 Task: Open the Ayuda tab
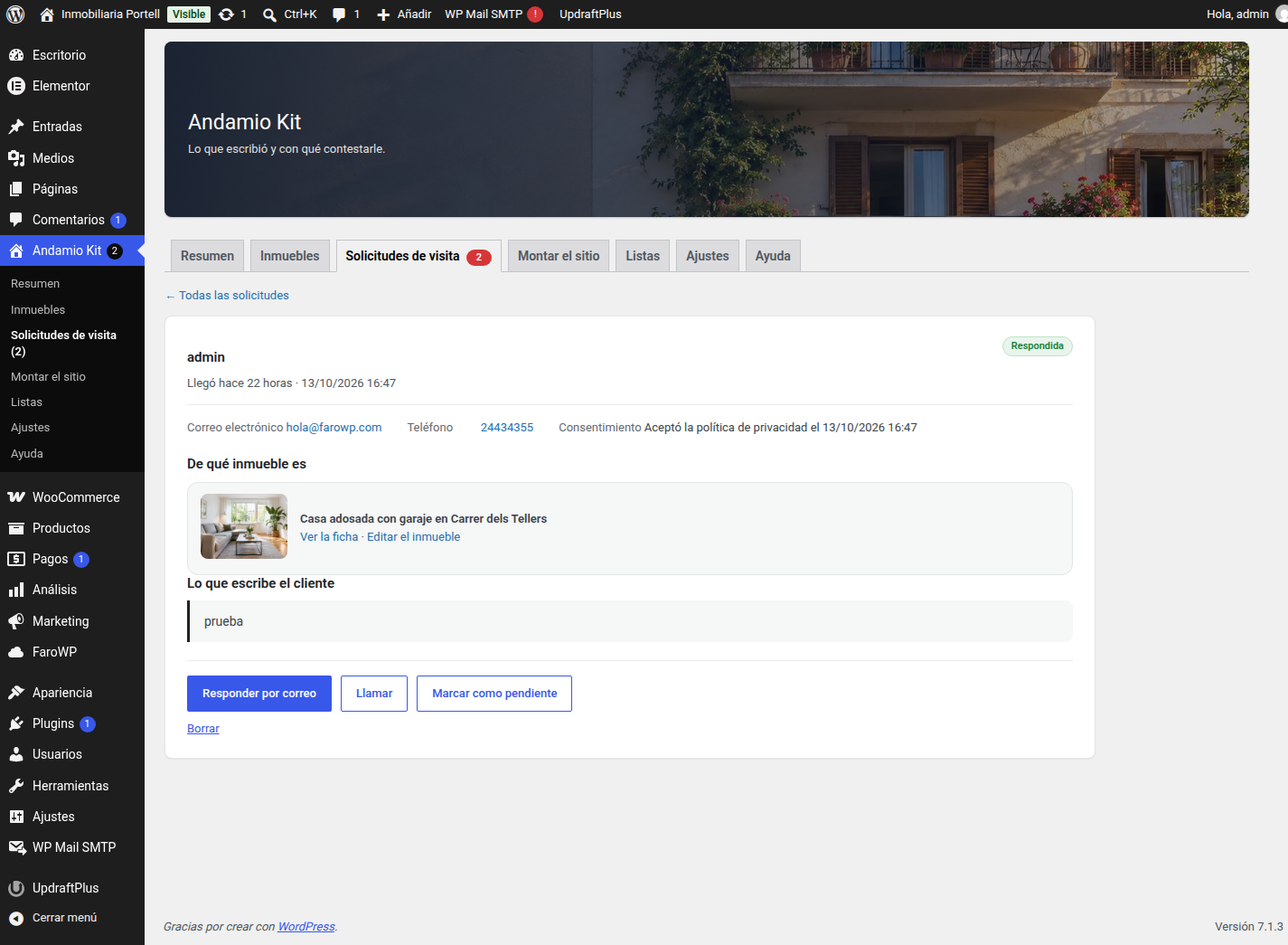pos(773,256)
